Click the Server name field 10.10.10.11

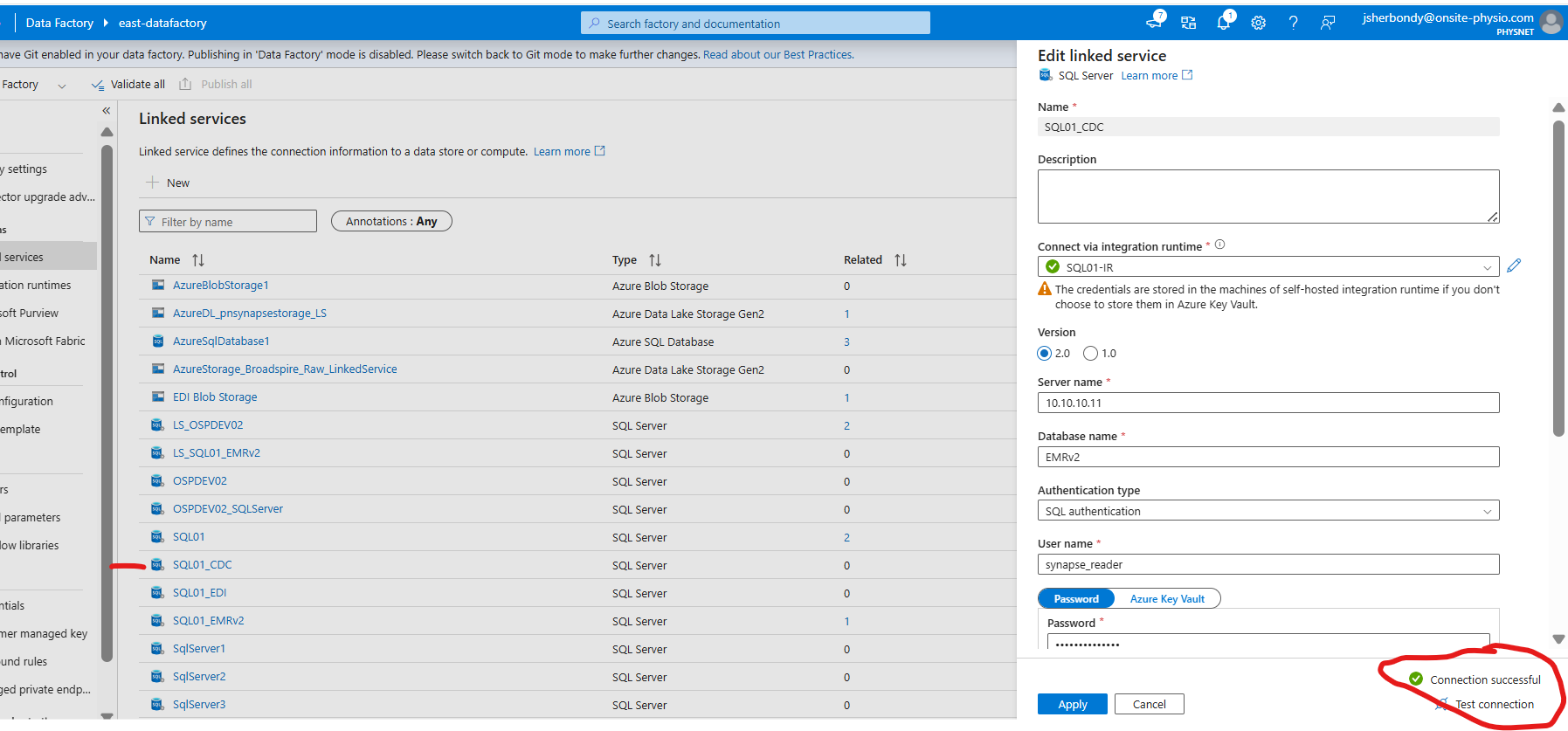tap(1268, 403)
